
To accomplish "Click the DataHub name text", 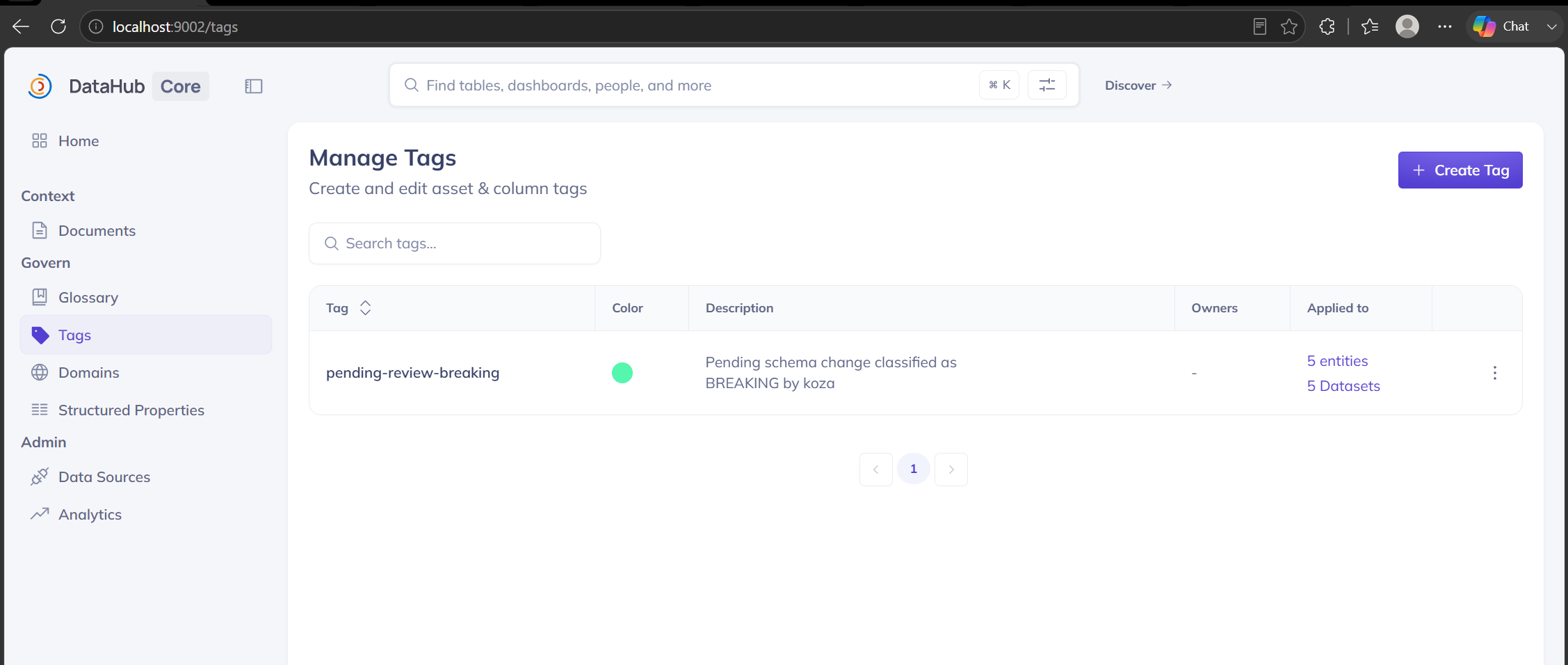I will tap(107, 86).
